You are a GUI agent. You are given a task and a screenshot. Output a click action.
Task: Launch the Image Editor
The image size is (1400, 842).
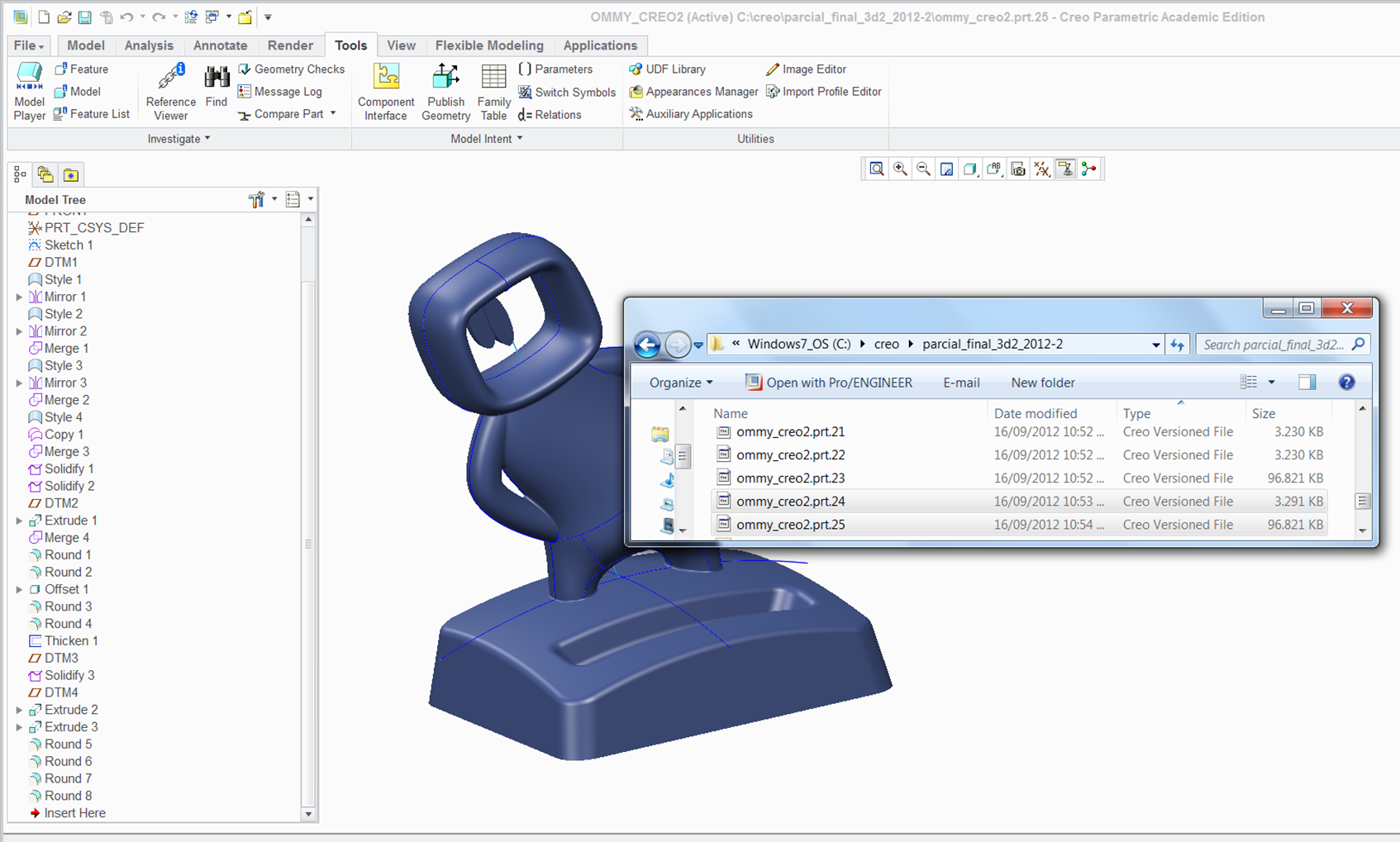806,69
